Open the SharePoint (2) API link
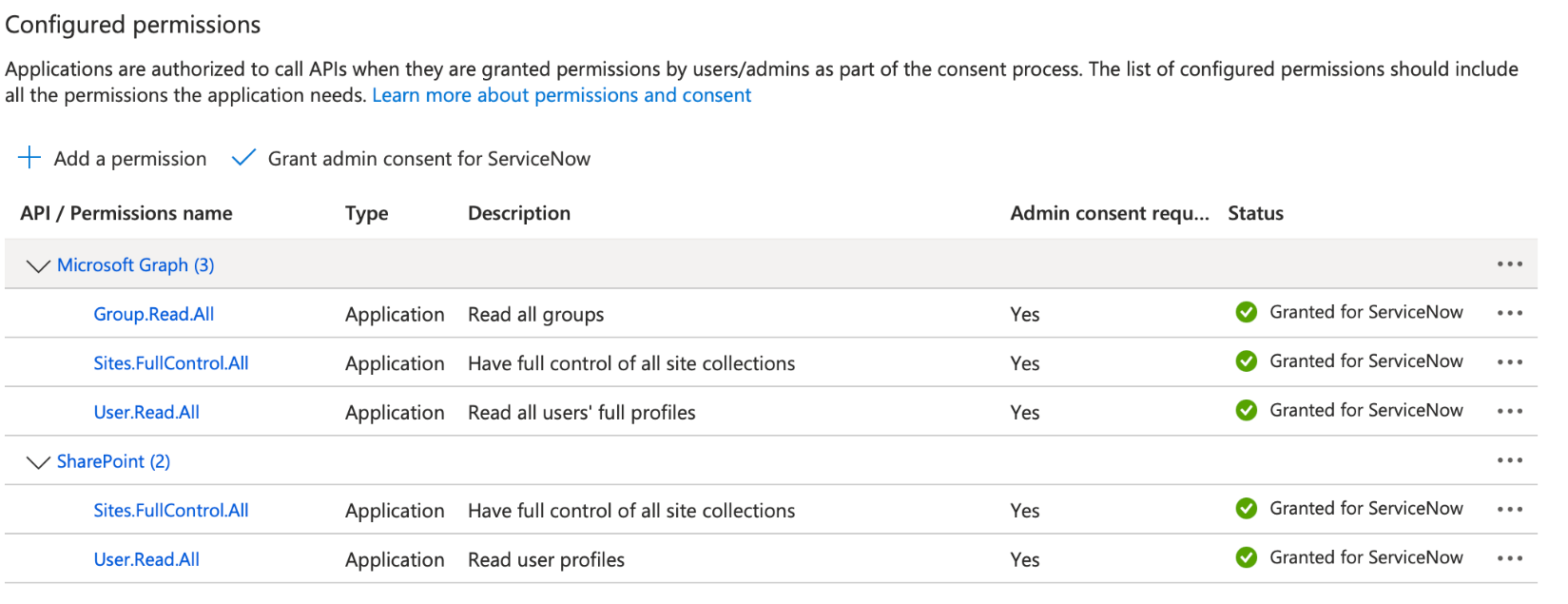The height and width of the screenshot is (604, 1568). 113,461
